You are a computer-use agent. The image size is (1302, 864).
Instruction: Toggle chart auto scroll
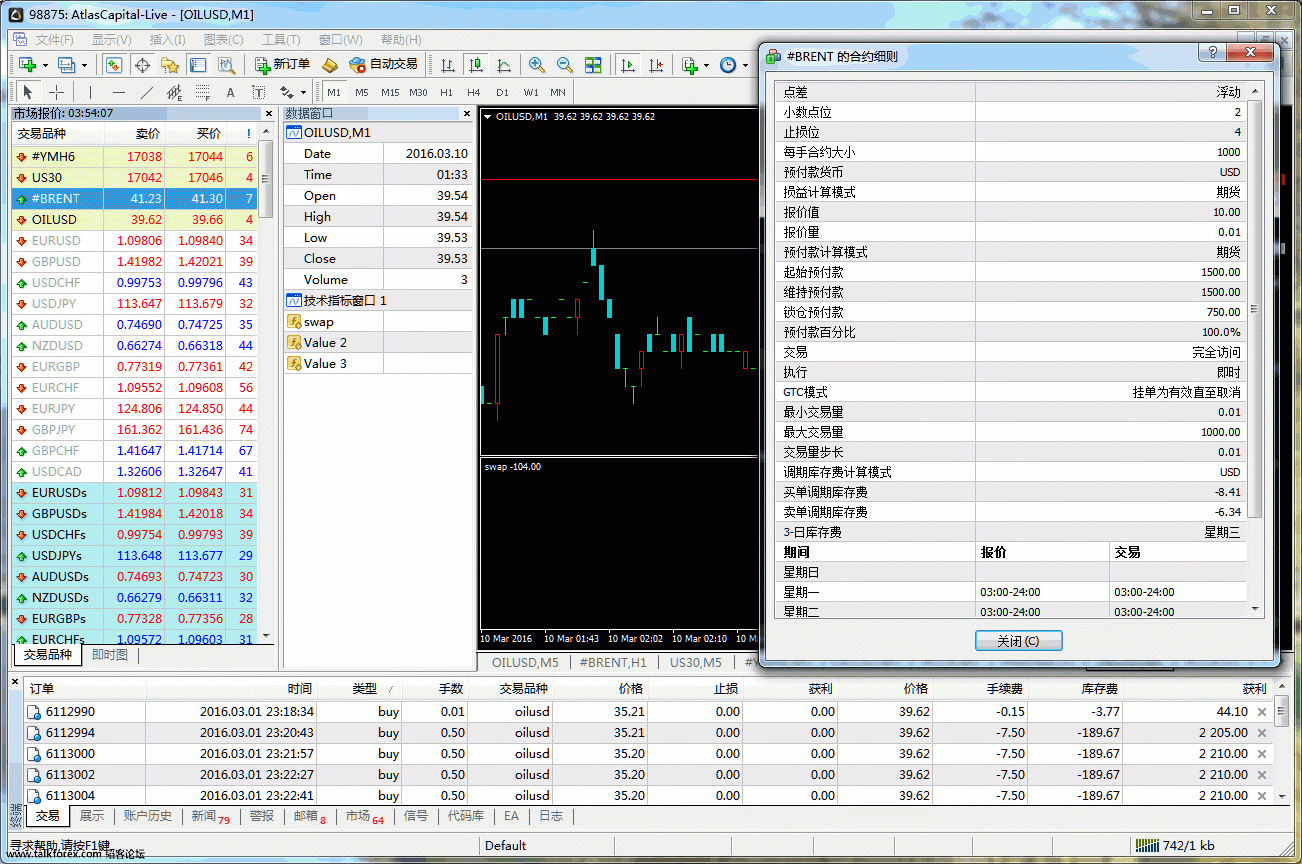[628, 65]
